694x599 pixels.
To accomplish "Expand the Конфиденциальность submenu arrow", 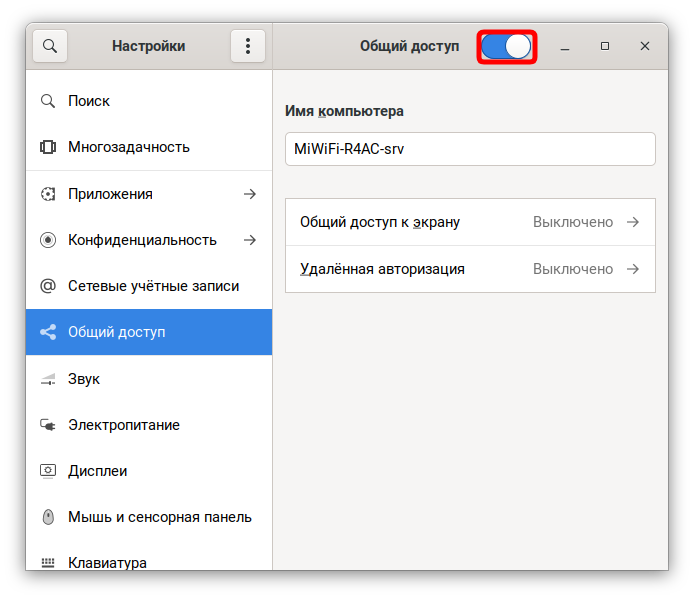I will tap(250, 240).
